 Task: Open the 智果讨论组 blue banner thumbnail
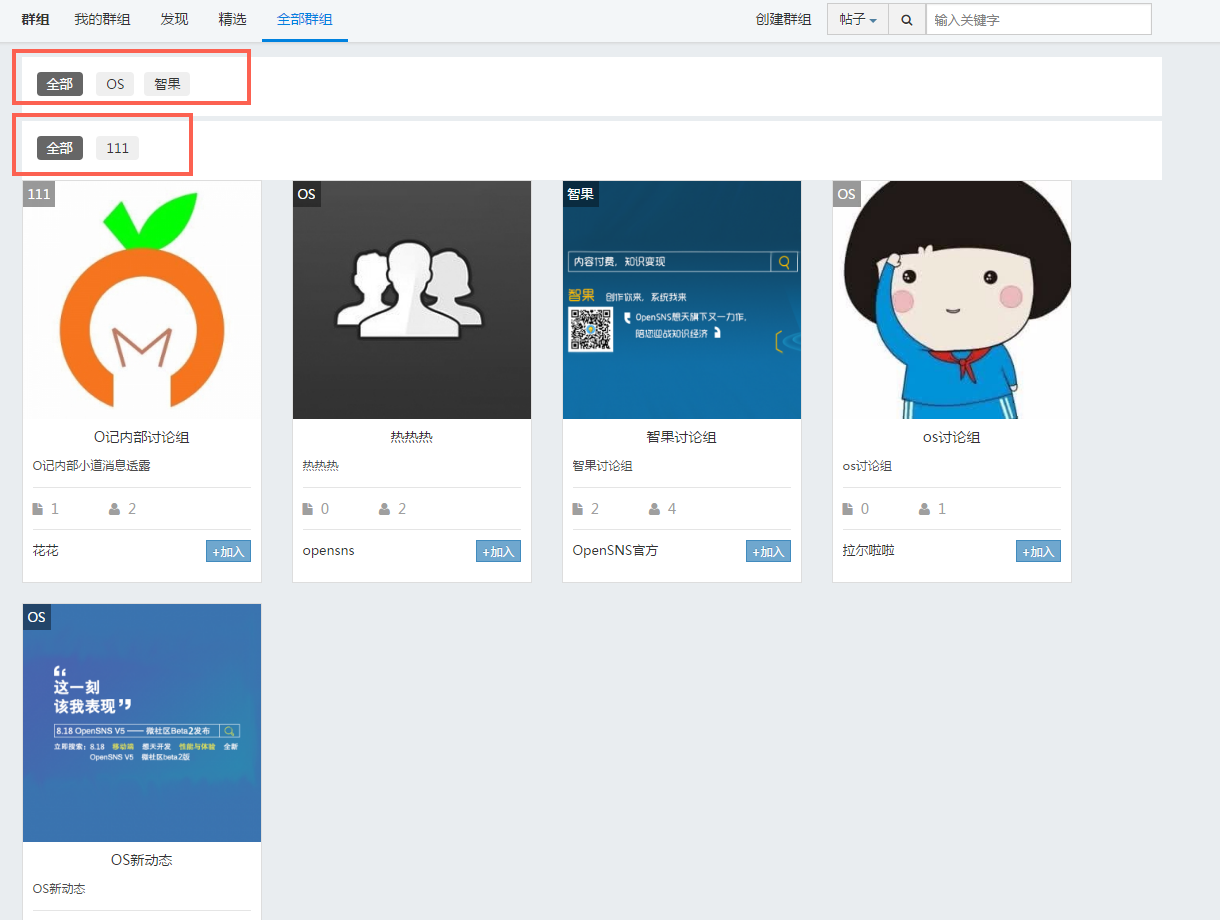pyautogui.click(x=682, y=300)
